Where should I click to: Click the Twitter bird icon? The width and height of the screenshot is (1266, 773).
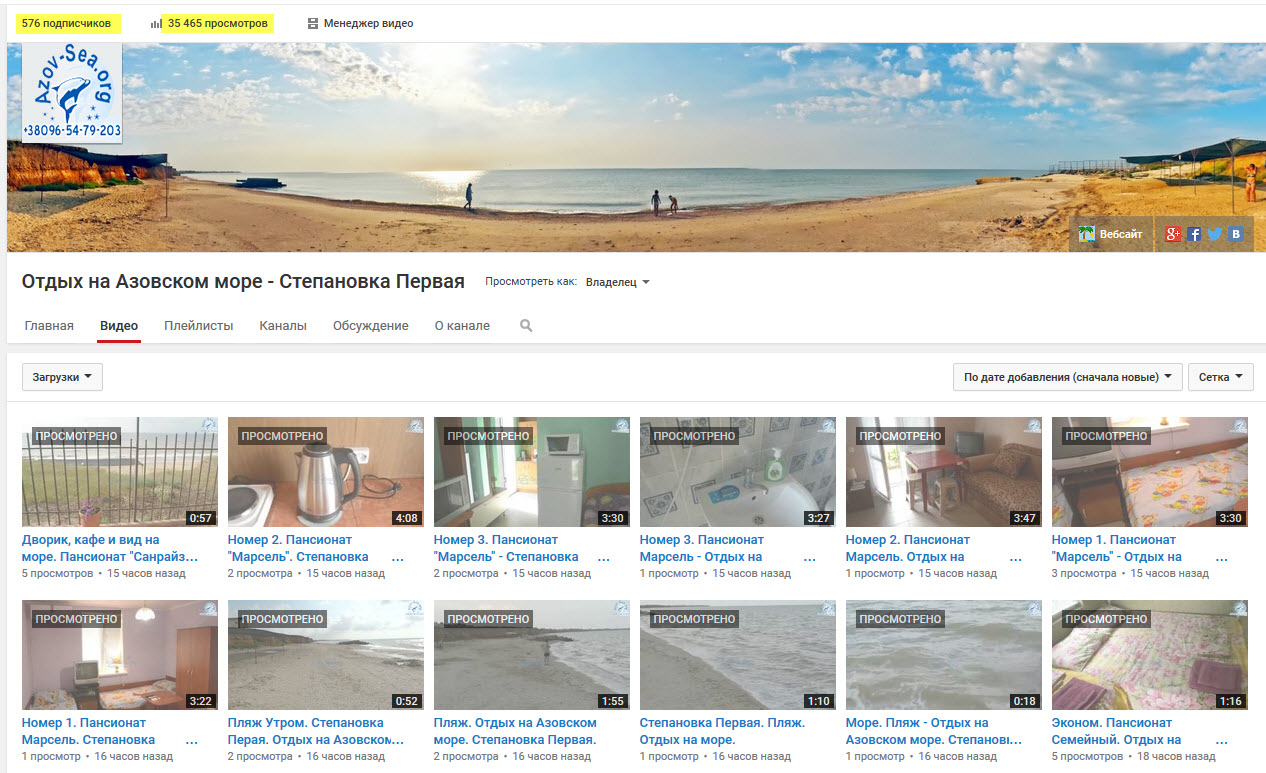click(x=1215, y=234)
